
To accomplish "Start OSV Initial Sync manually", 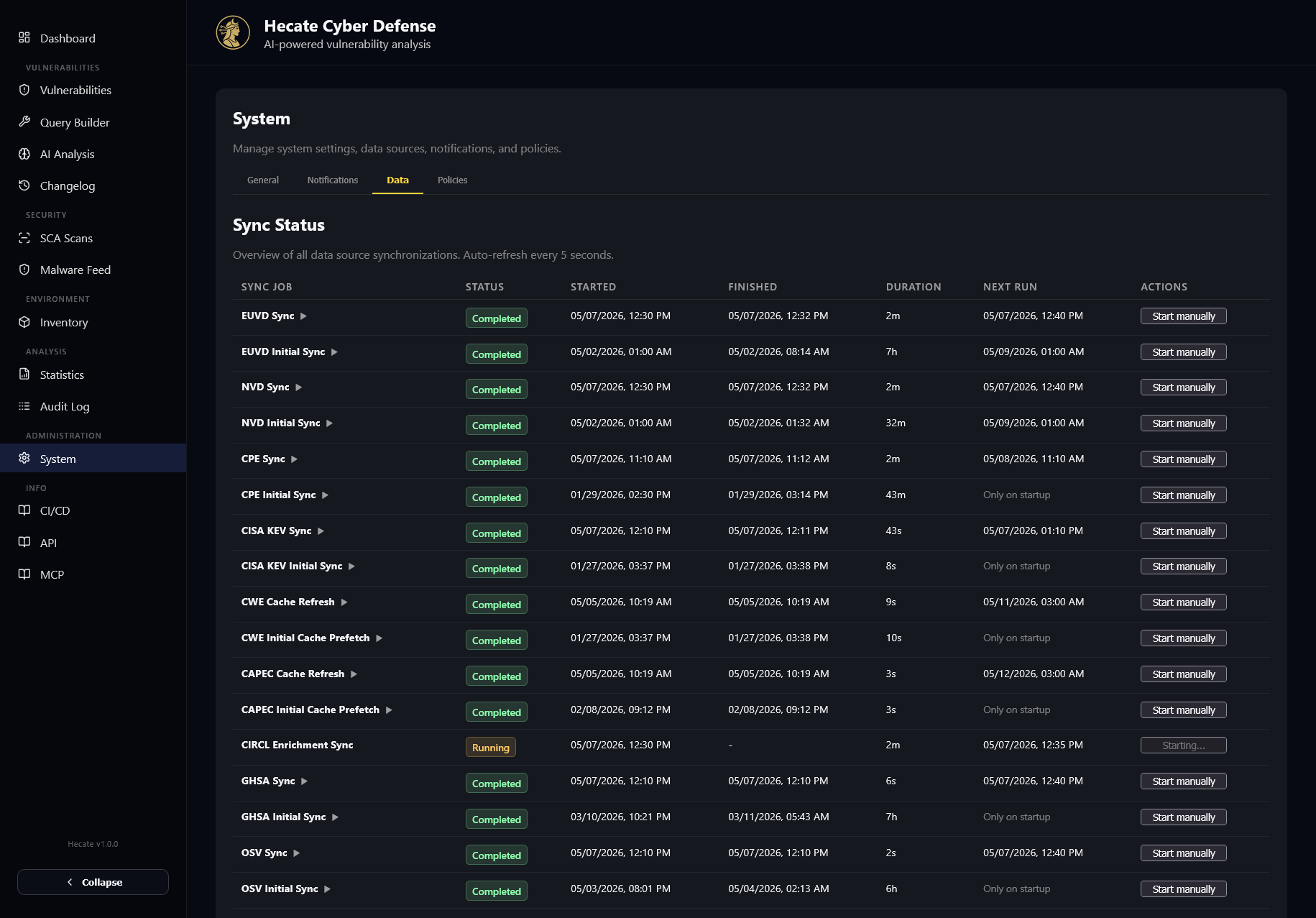I will [1183, 889].
